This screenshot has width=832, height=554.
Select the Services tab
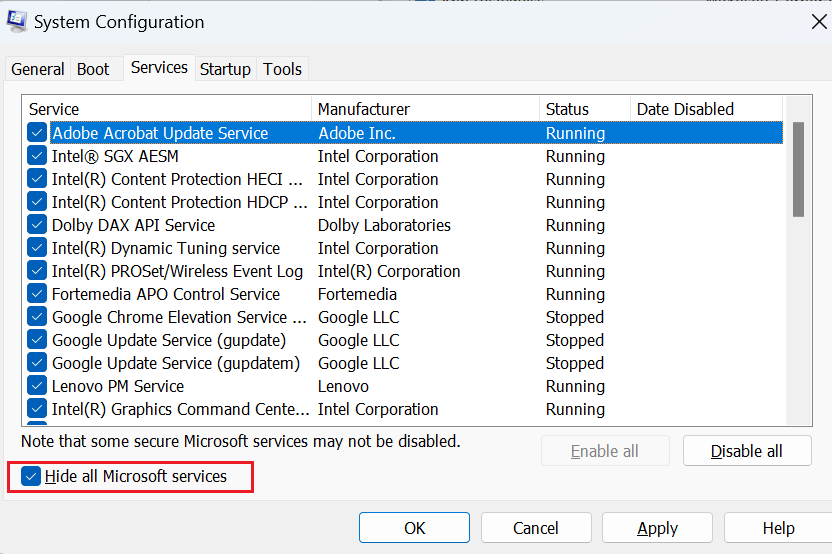point(159,67)
